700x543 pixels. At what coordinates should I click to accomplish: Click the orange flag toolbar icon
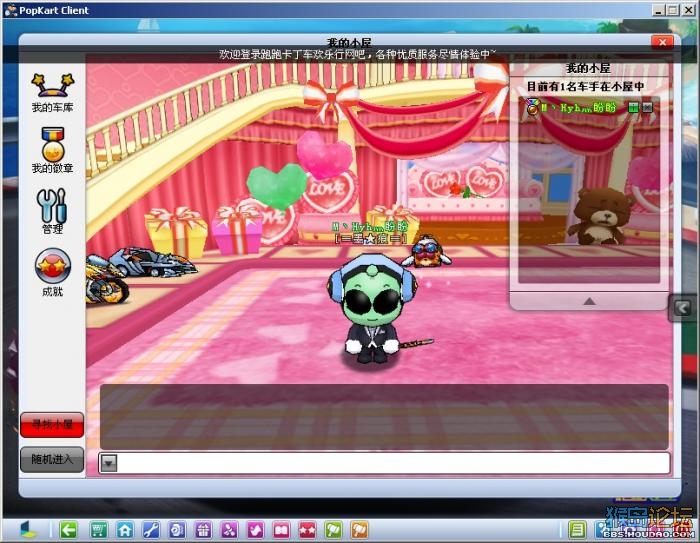click(360, 530)
